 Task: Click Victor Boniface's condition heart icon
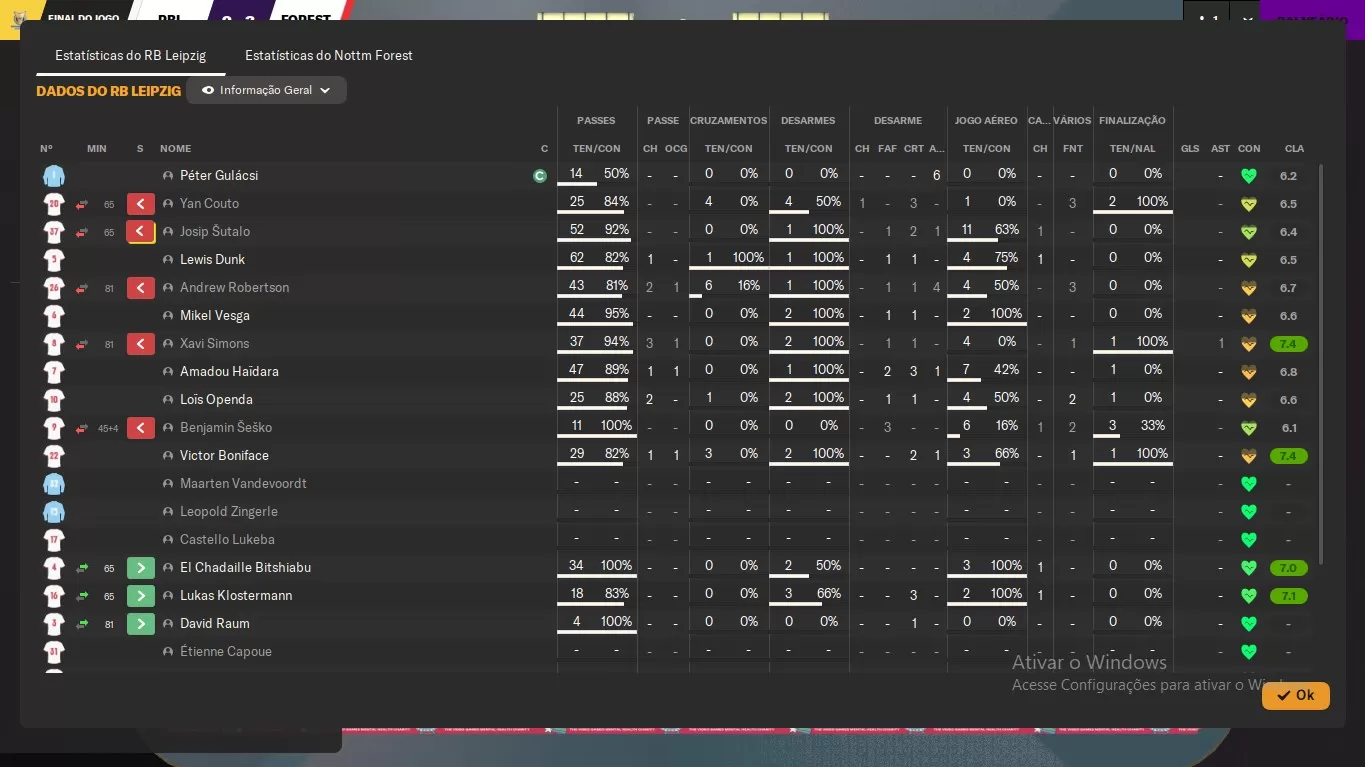point(1248,456)
